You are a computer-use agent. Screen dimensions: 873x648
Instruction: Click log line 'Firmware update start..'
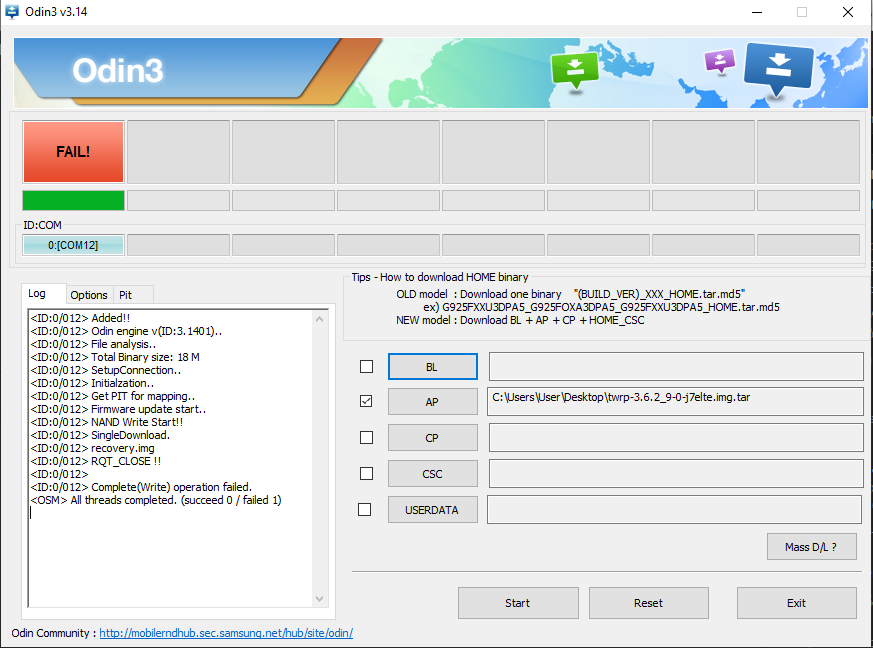coord(118,409)
